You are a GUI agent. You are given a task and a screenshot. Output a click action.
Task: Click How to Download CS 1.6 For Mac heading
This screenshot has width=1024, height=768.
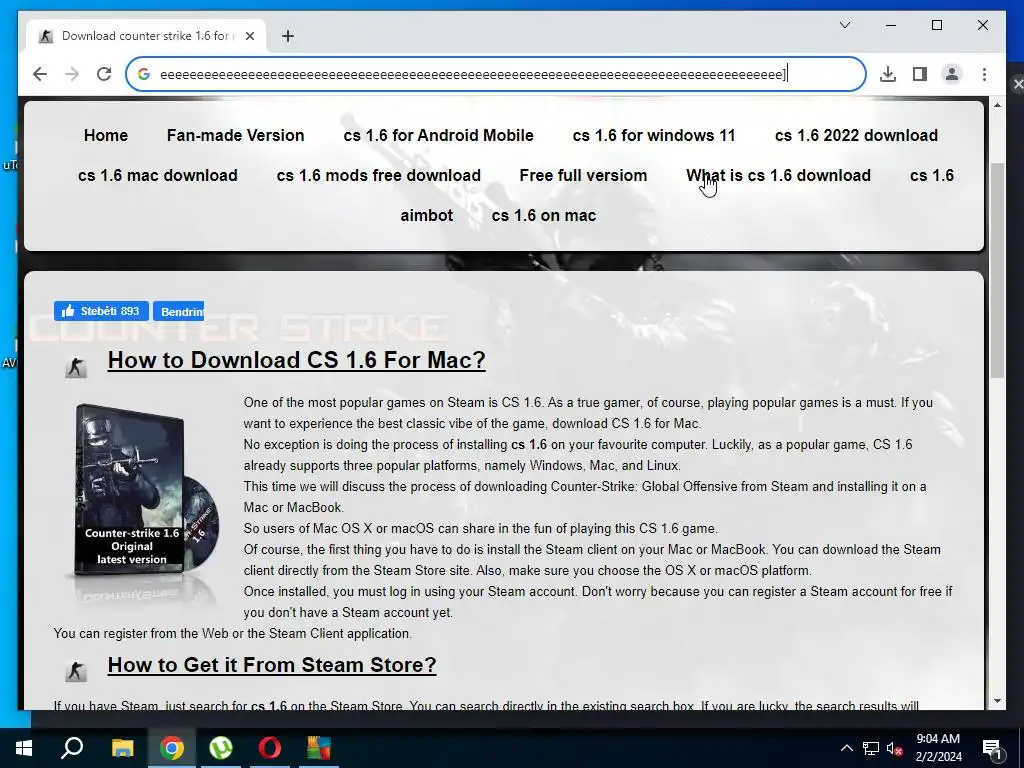[x=296, y=360]
